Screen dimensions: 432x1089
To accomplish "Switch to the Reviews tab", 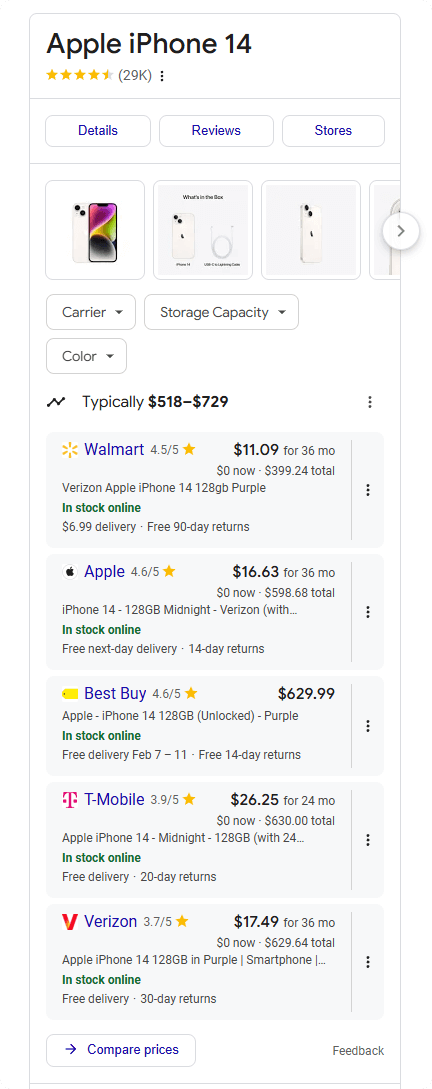I will click(x=216, y=131).
